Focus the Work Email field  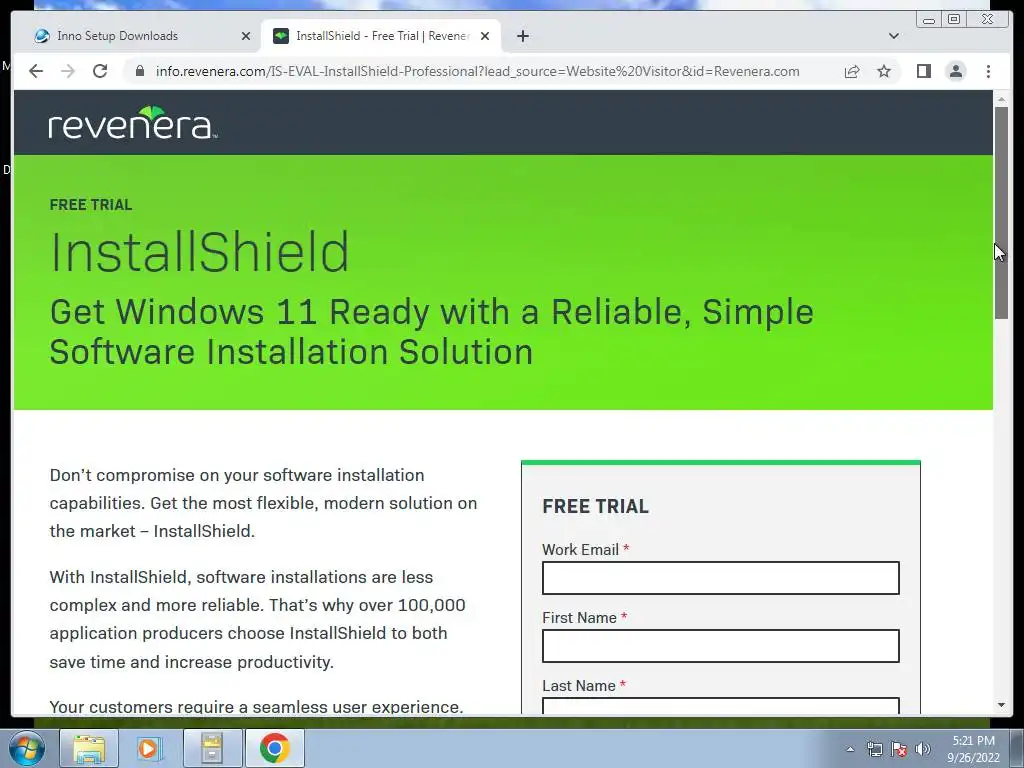[720, 578]
